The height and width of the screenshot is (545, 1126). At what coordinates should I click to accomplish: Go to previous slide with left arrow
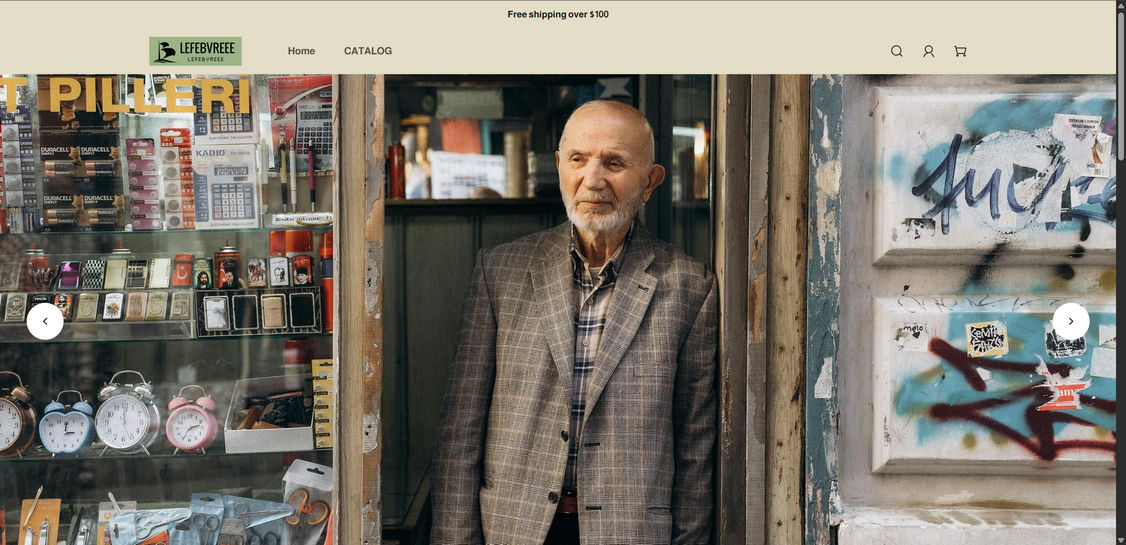[x=45, y=321]
